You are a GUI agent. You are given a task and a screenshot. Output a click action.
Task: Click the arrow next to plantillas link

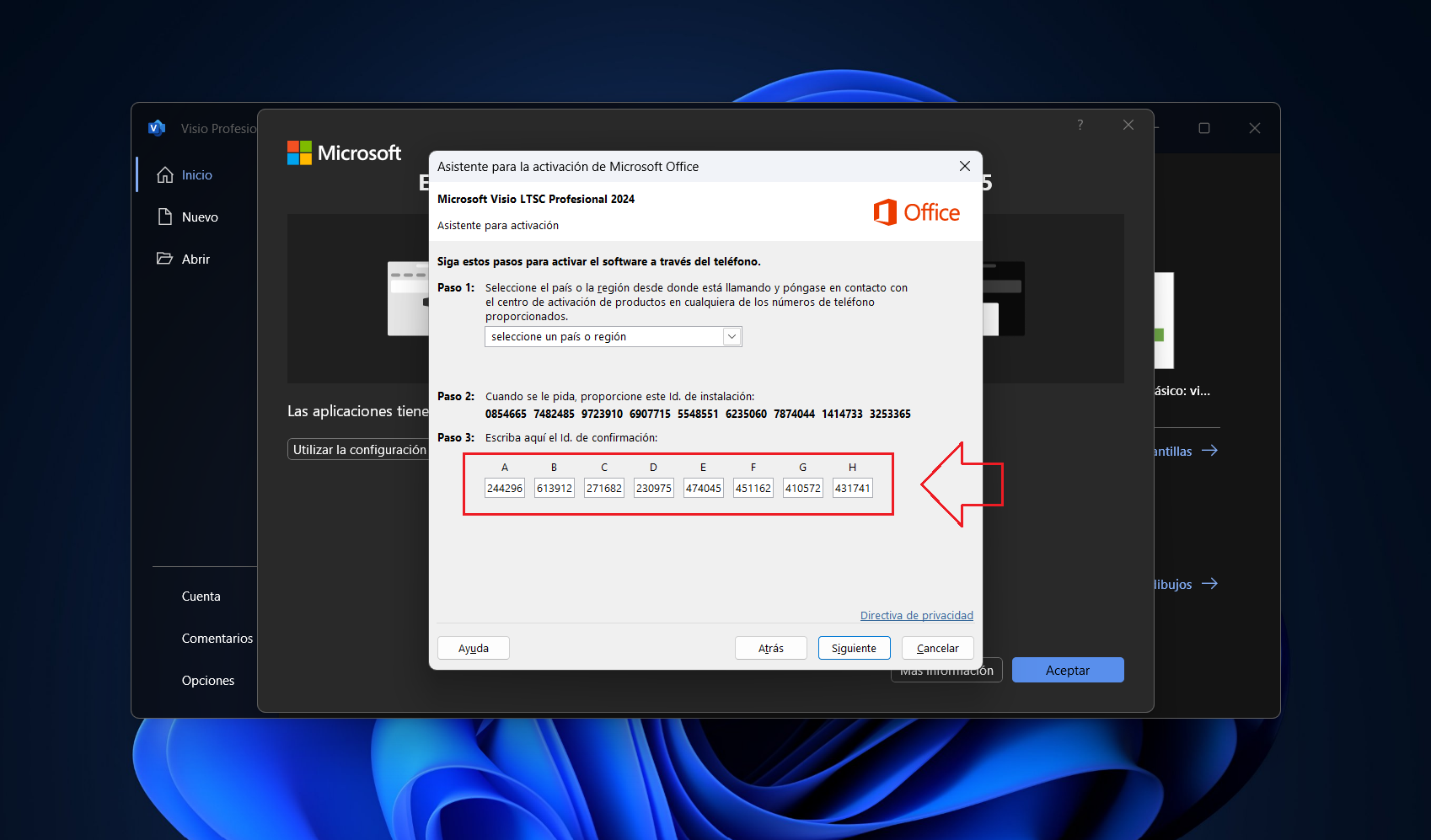1210,451
